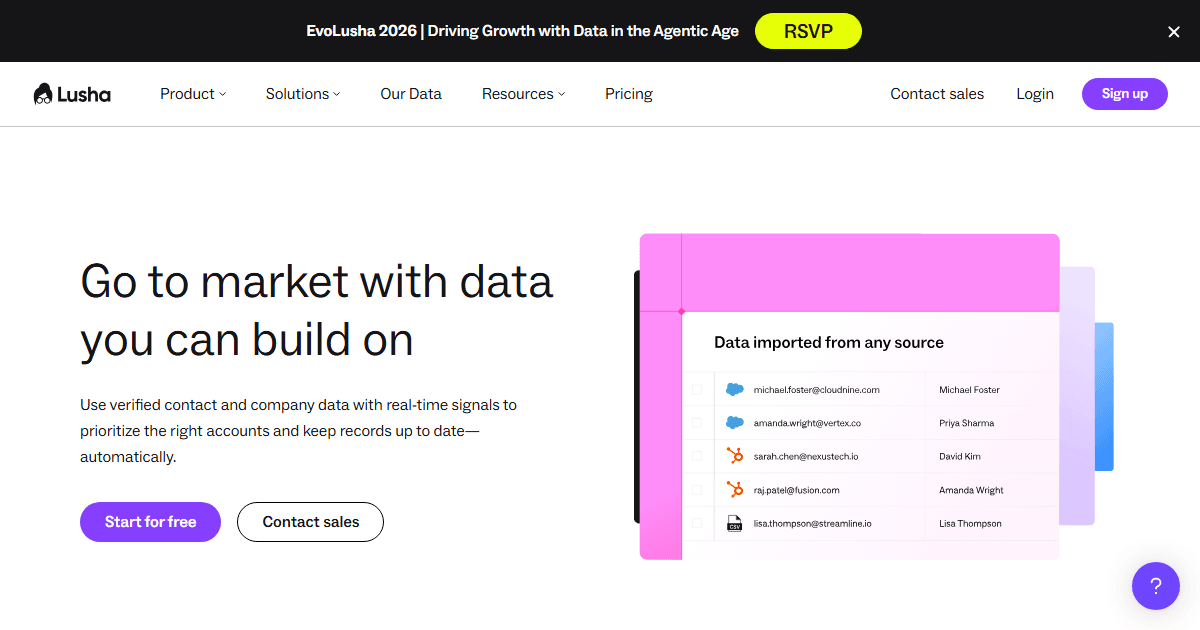
Task: Click the name Amanda Wright
Action: [971, 490]
